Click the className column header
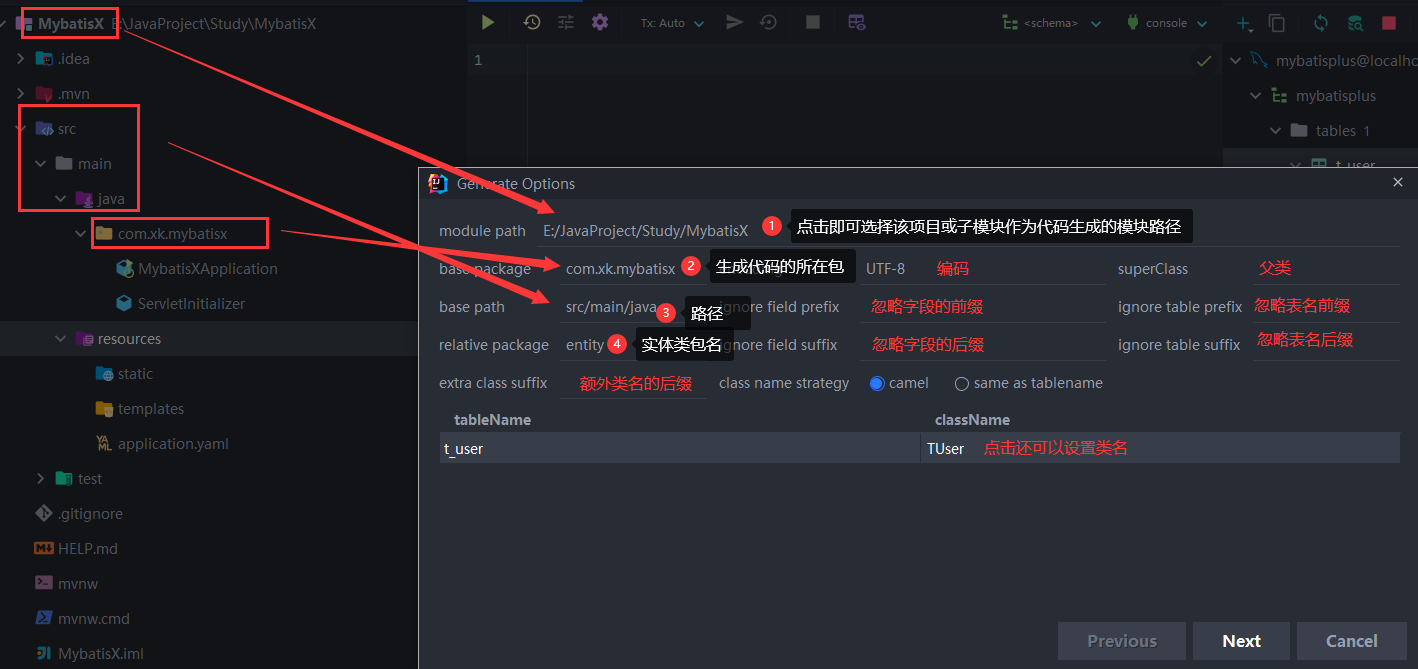The height and width of the screenshot is (669, 1418). [x=972, y=419]
